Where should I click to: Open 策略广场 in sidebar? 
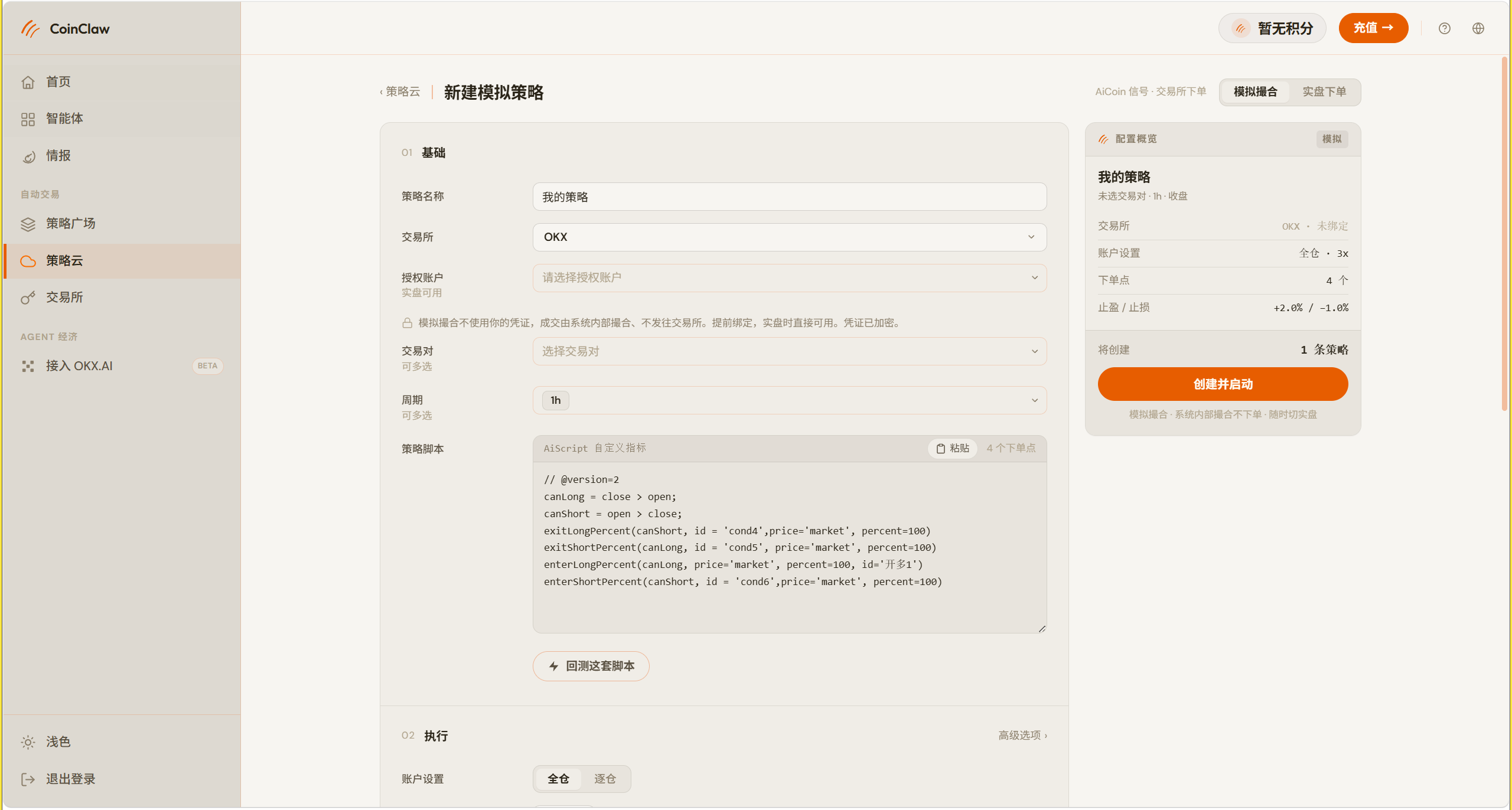point(122,224)
